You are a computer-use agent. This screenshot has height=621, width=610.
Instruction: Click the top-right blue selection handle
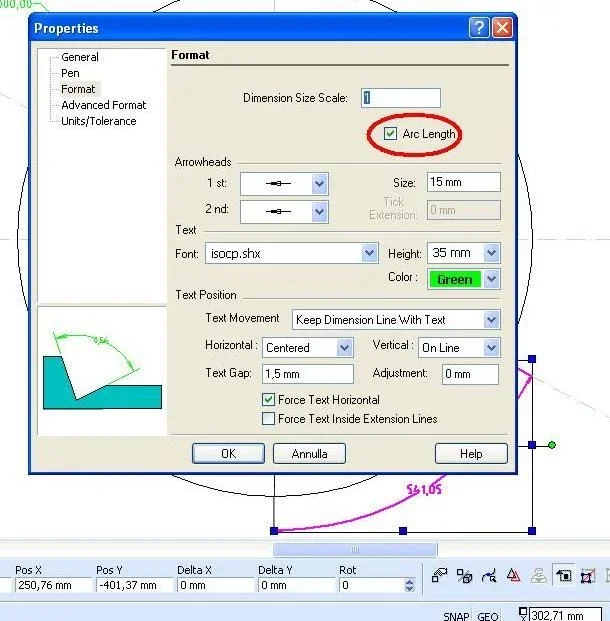(532, 359)
